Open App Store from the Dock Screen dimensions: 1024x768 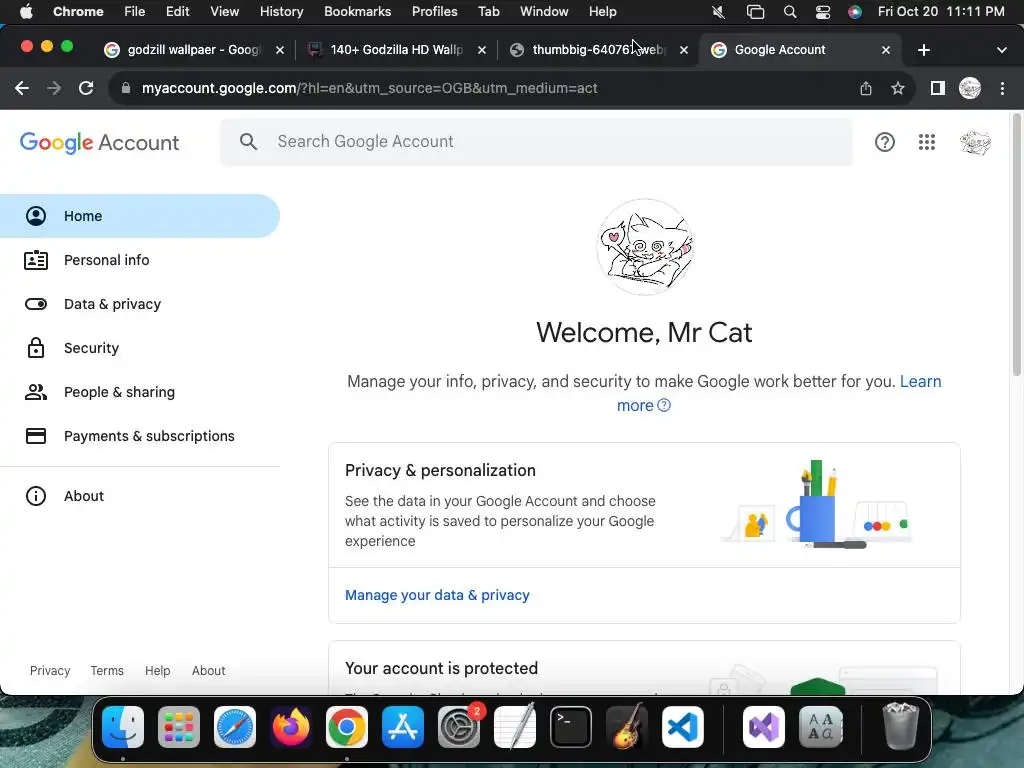[x=403, y=727]
